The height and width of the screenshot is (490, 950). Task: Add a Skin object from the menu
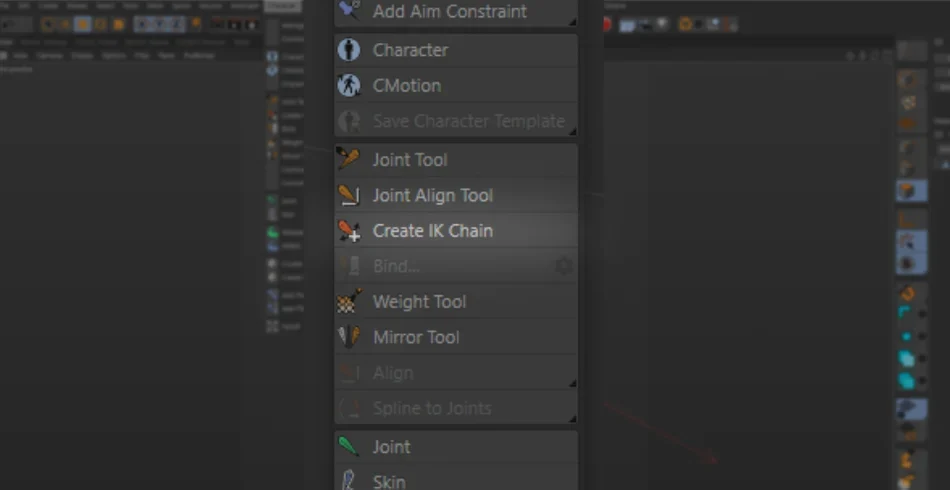click(456, 478)
